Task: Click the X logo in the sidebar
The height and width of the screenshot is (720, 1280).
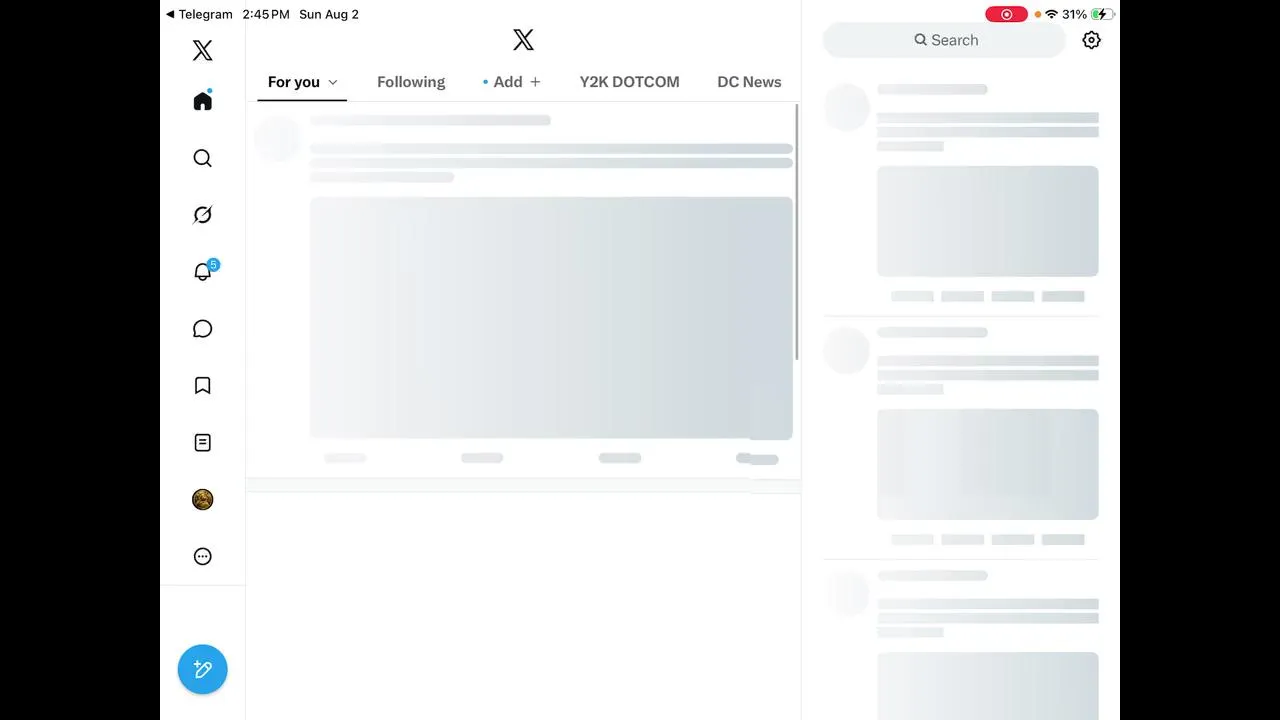Action: 202,50
